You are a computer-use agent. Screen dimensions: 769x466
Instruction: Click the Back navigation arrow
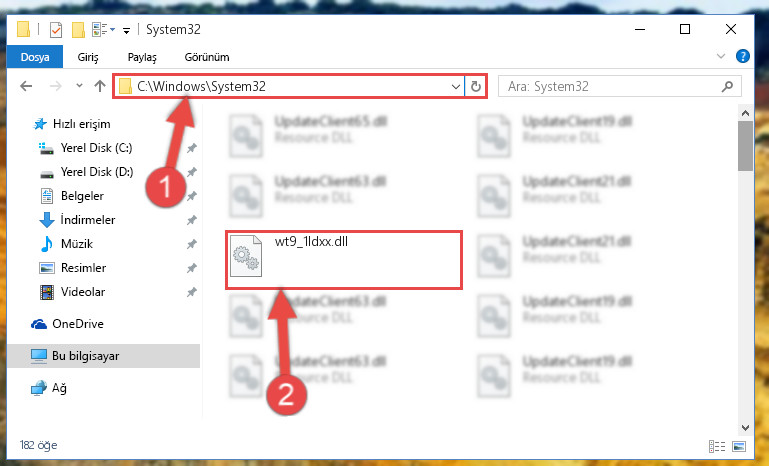[x=26, y=86]
